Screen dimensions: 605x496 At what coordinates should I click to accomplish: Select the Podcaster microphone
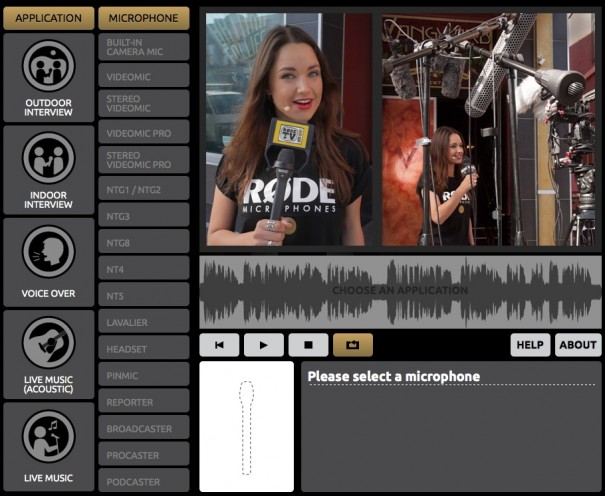pyautogui.click(x=144, y=481)
